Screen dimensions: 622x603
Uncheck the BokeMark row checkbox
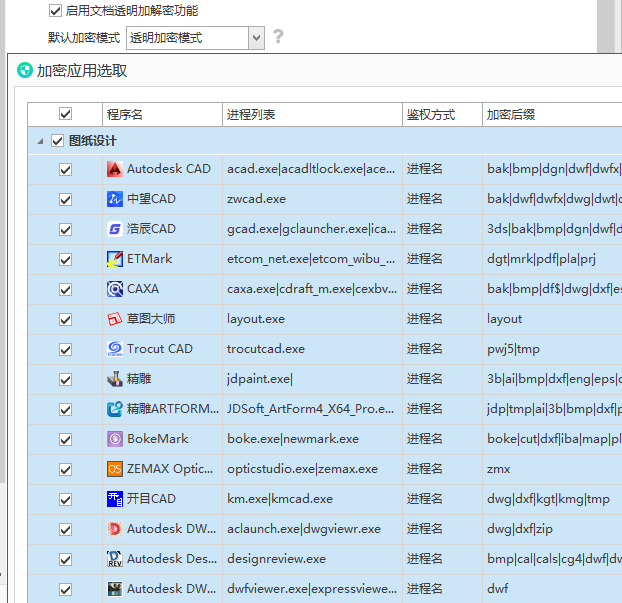click(x=65, y=440)
